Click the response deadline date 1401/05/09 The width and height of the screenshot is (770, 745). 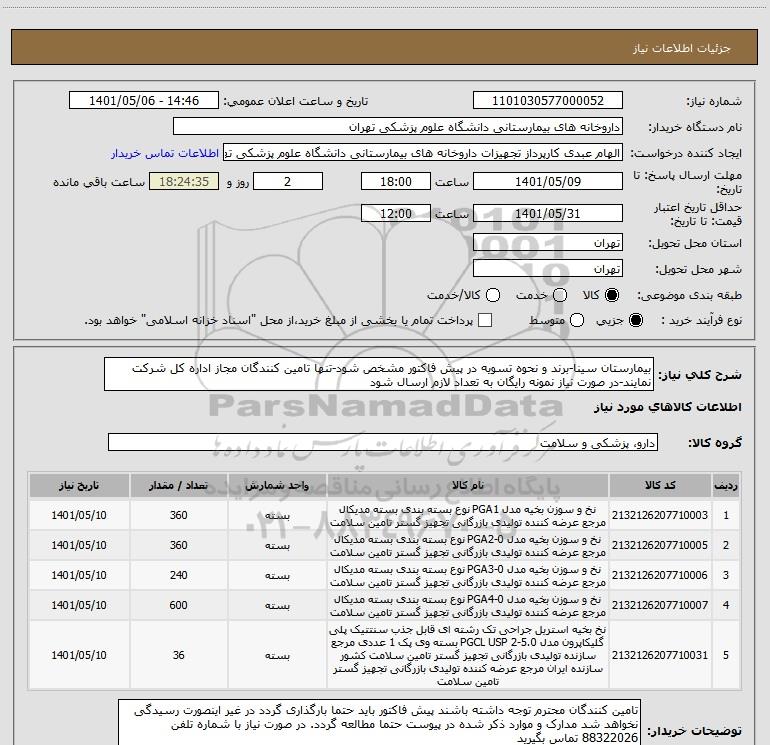[548, 182]
